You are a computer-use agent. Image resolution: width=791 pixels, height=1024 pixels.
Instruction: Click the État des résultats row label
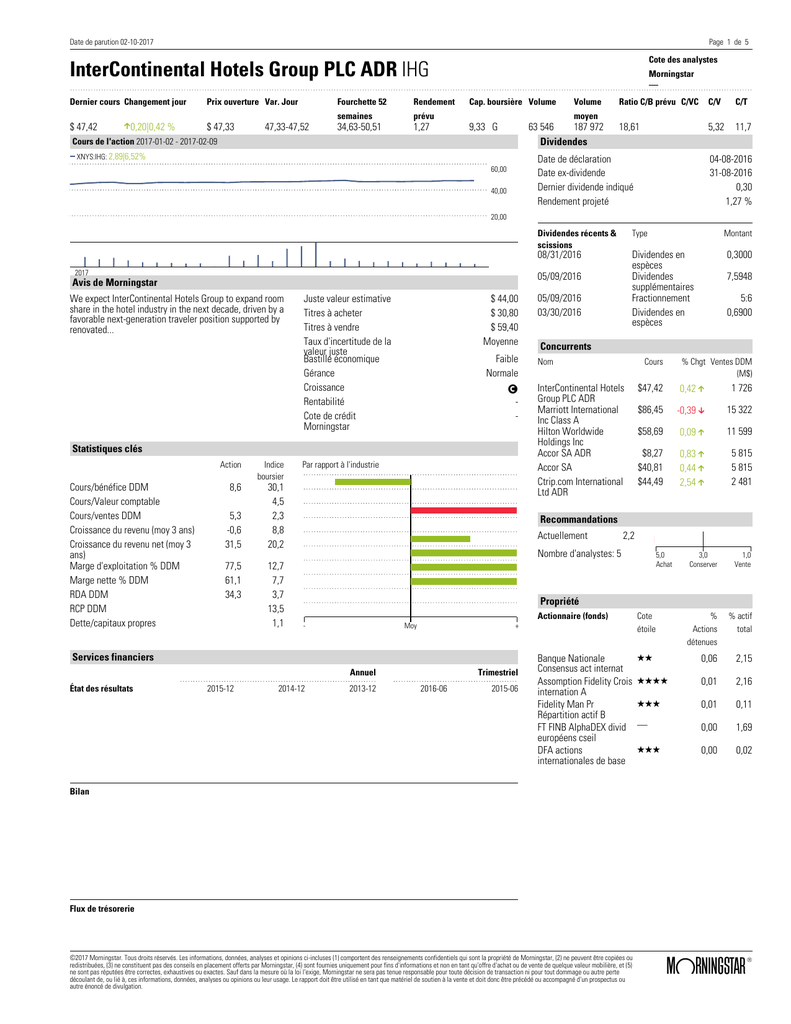click(x=101, y=688)
